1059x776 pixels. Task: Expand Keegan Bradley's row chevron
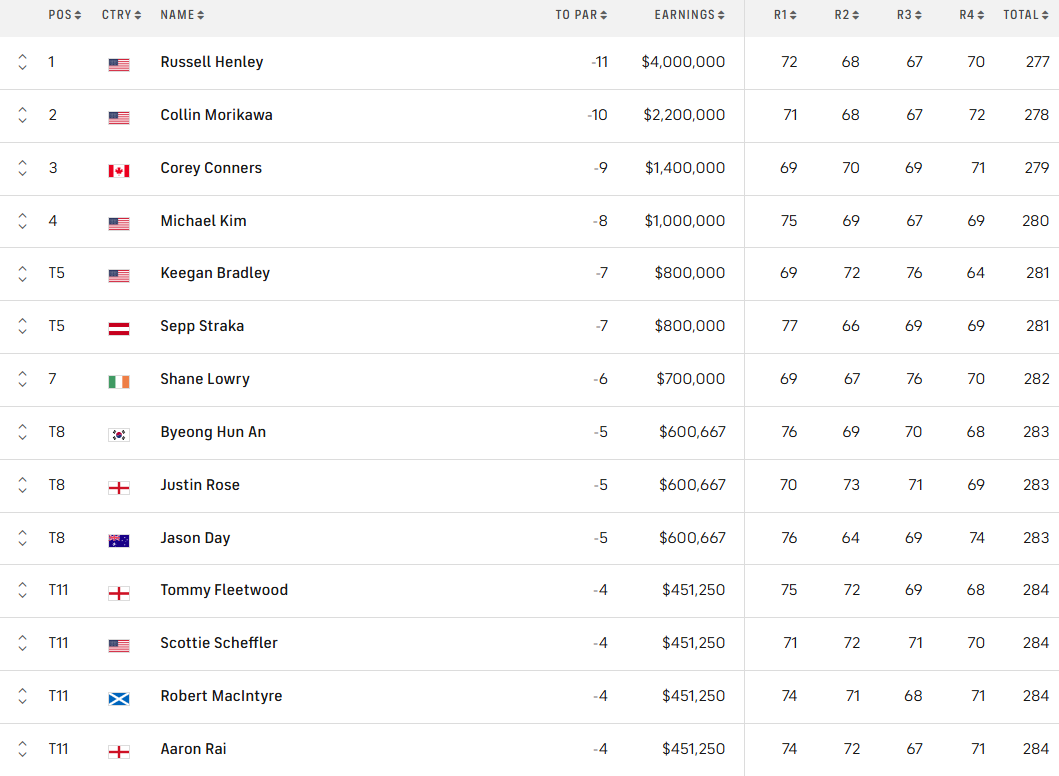[23, 273]
